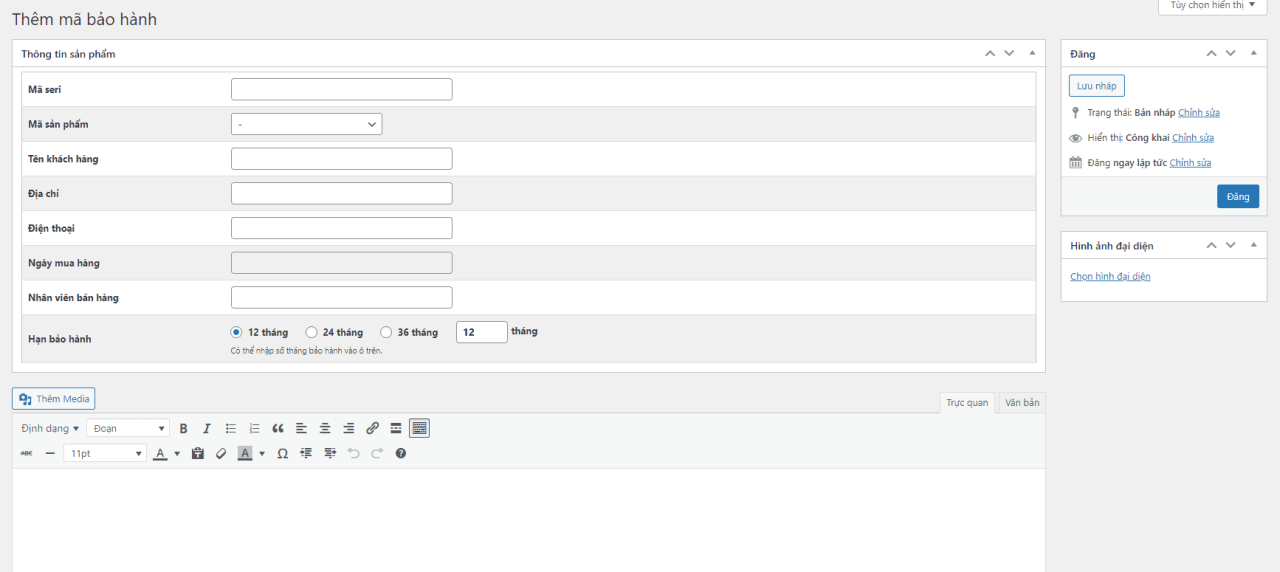
Task: Open the text color picker arrow
Action: click(177, 453)
